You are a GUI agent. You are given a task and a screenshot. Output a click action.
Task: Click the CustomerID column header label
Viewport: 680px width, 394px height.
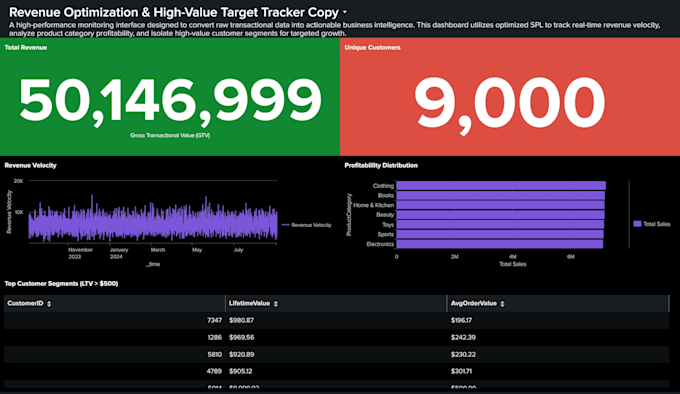pos(25,303)
